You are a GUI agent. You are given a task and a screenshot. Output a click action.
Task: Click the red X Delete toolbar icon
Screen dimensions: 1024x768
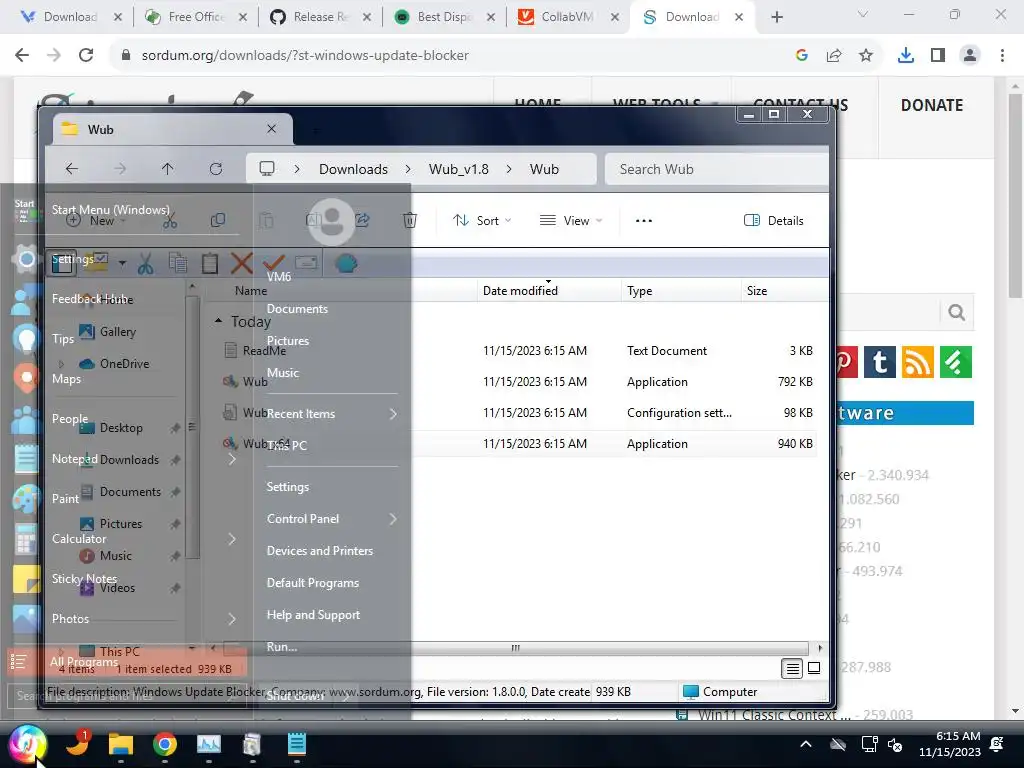tap(242, 264)
